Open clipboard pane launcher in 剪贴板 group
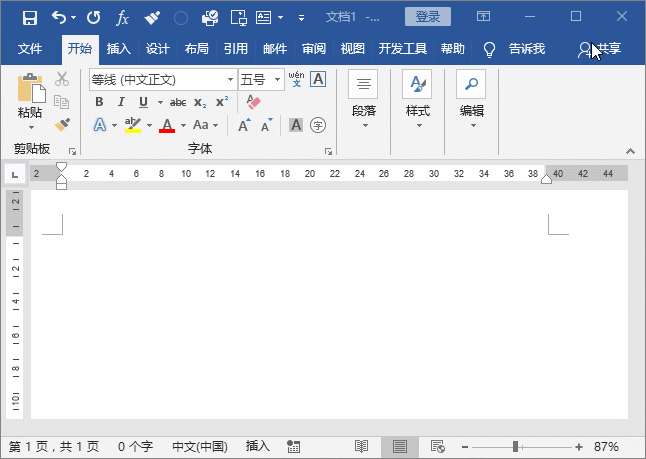646x459 pixels. [73, 152]
